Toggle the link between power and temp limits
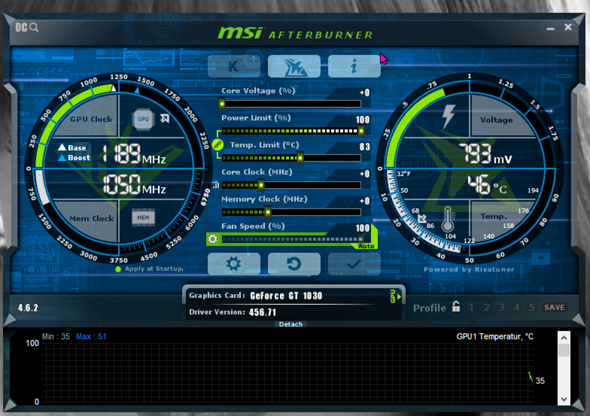Viewport: 590px width, 416px height. (x=218, y=144)
